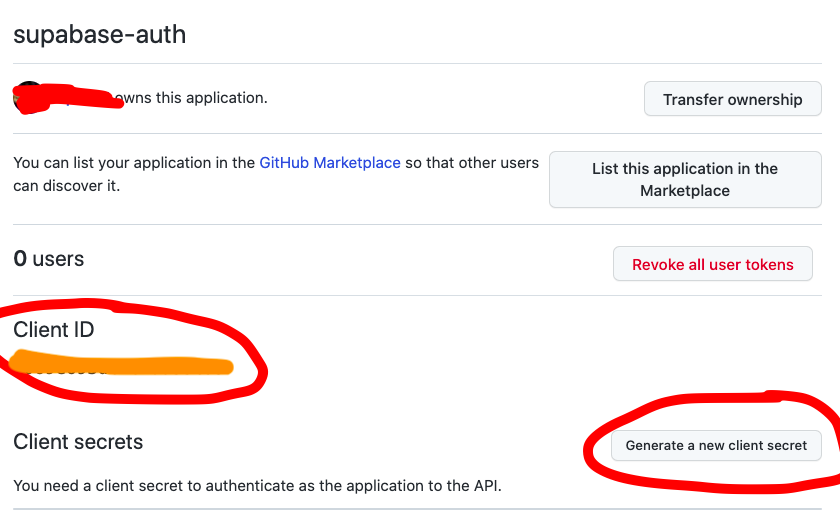Click List this application in the Marketplace
The width and height of the screenshot is (840, 527).
pyautogui.click(x=685, y=179)
